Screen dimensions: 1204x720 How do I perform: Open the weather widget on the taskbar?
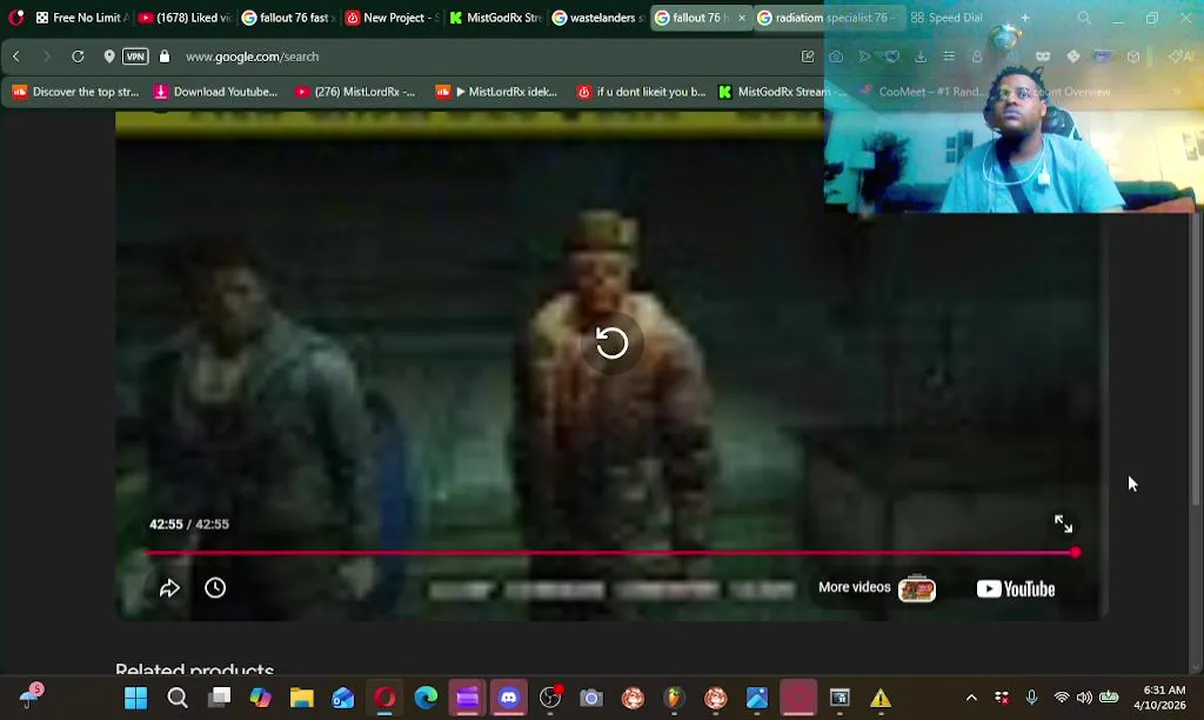click(x=30, y=697)
